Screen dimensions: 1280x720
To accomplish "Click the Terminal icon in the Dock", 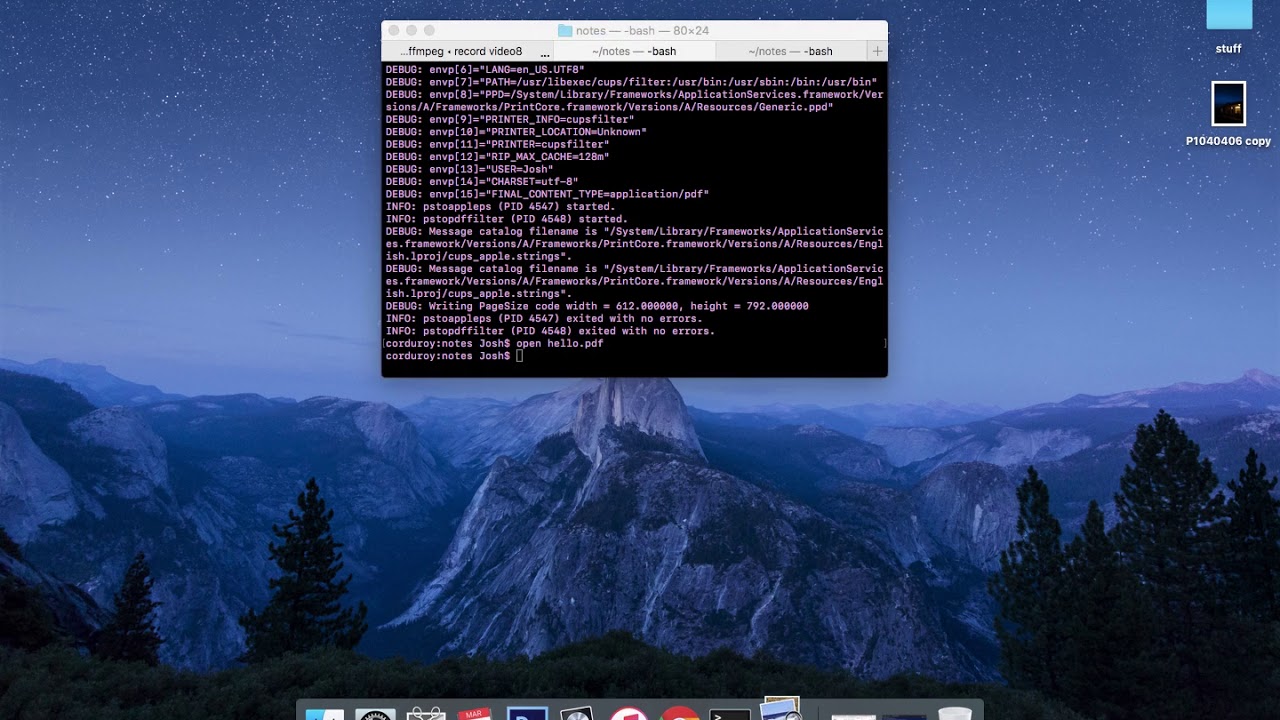I will click(730, 714).
